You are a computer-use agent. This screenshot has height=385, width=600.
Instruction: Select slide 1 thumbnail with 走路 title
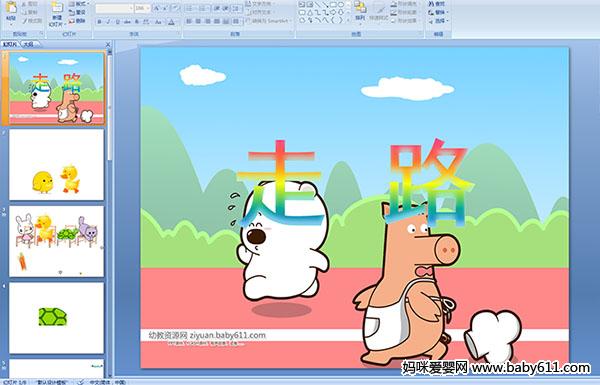56,88
